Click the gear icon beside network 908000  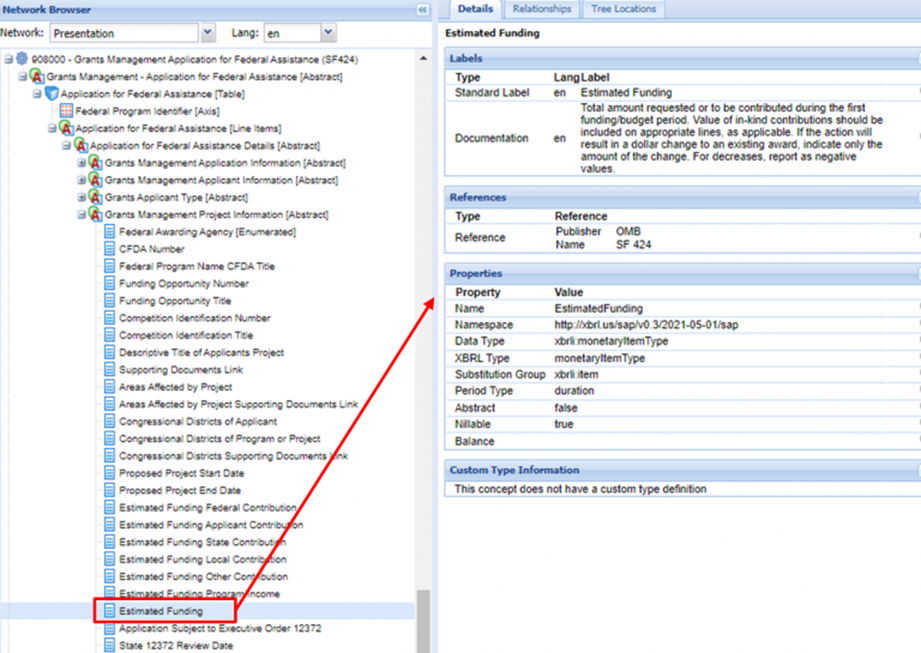(23, 60)
